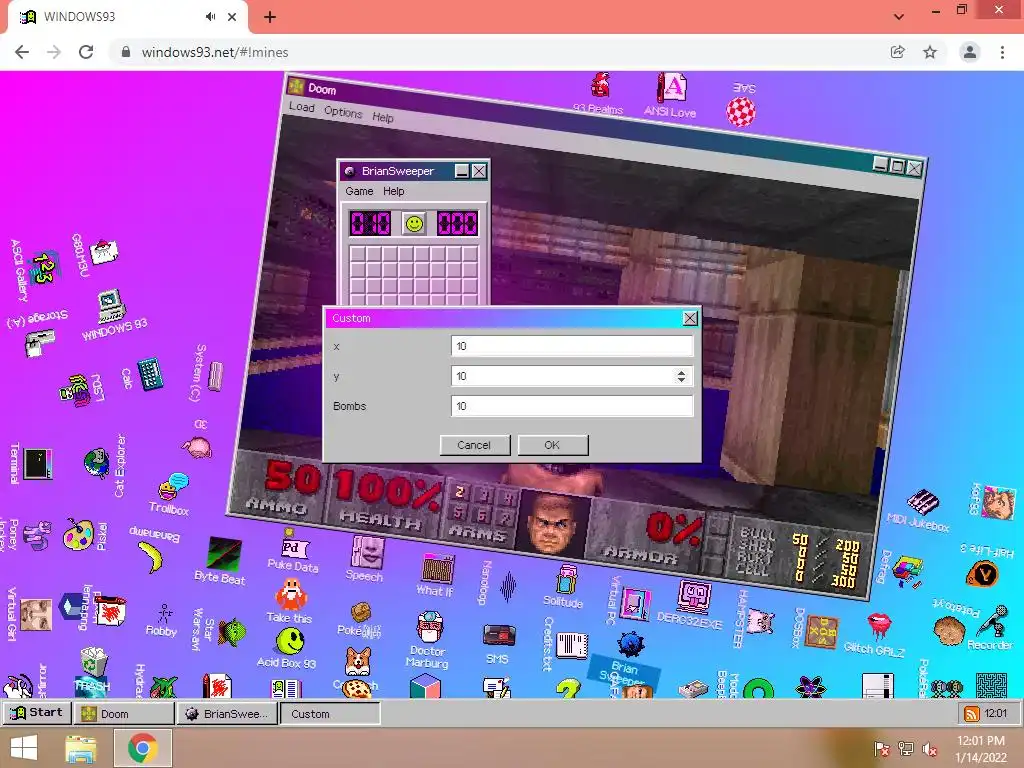The height and width of the screenshot is (768, 1024).
Task: Open a new browser tab
Action: pyautogui.click(x=270, y=17)
